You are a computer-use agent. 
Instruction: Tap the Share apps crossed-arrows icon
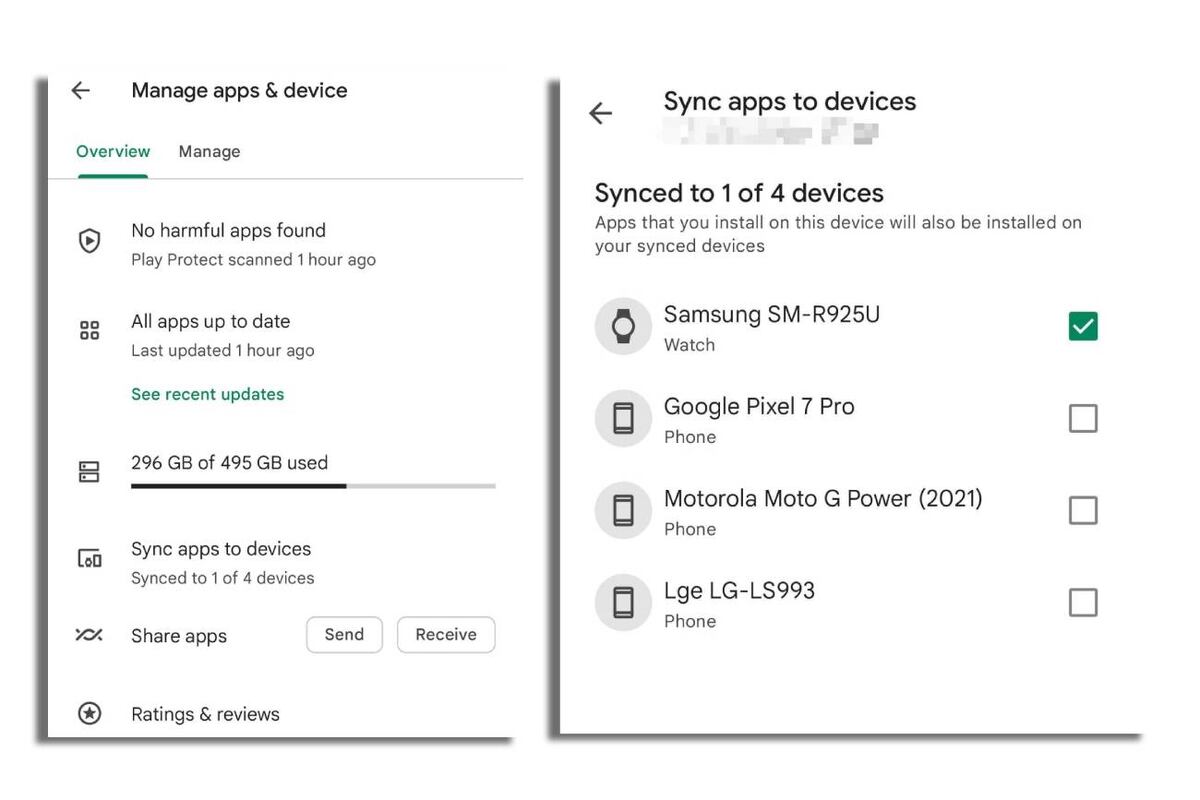(x=89, y=635)
